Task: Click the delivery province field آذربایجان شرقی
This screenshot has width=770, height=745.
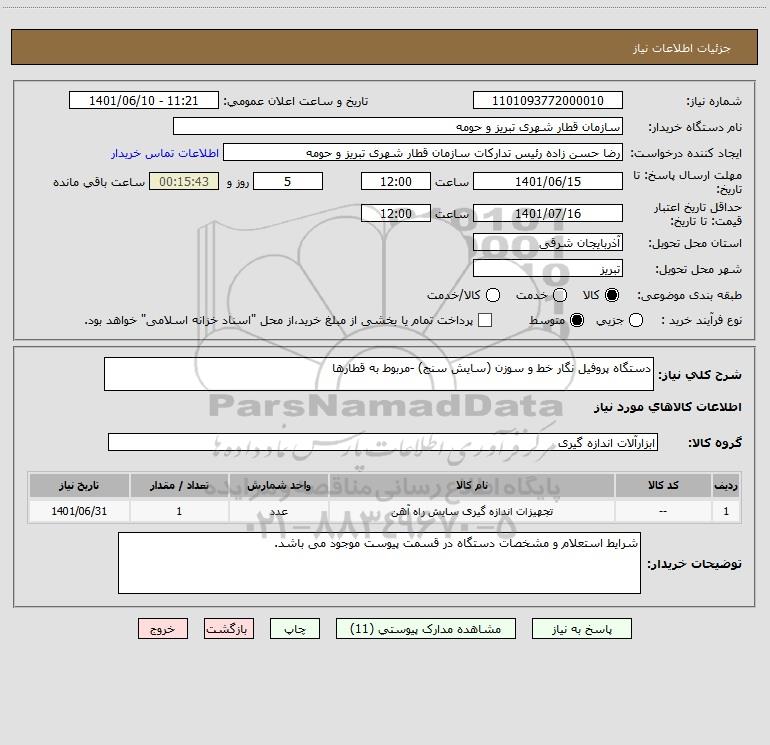Action: pos(548,242)
